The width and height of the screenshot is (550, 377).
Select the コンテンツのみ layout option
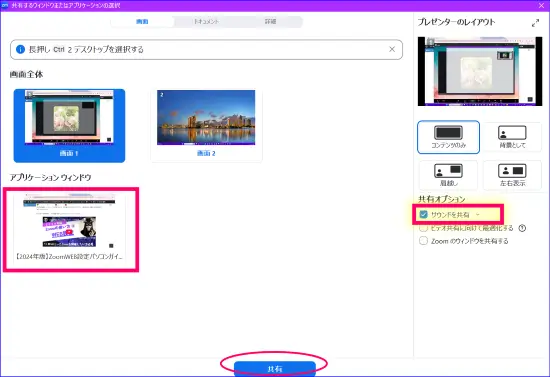(x=448, y=137)
